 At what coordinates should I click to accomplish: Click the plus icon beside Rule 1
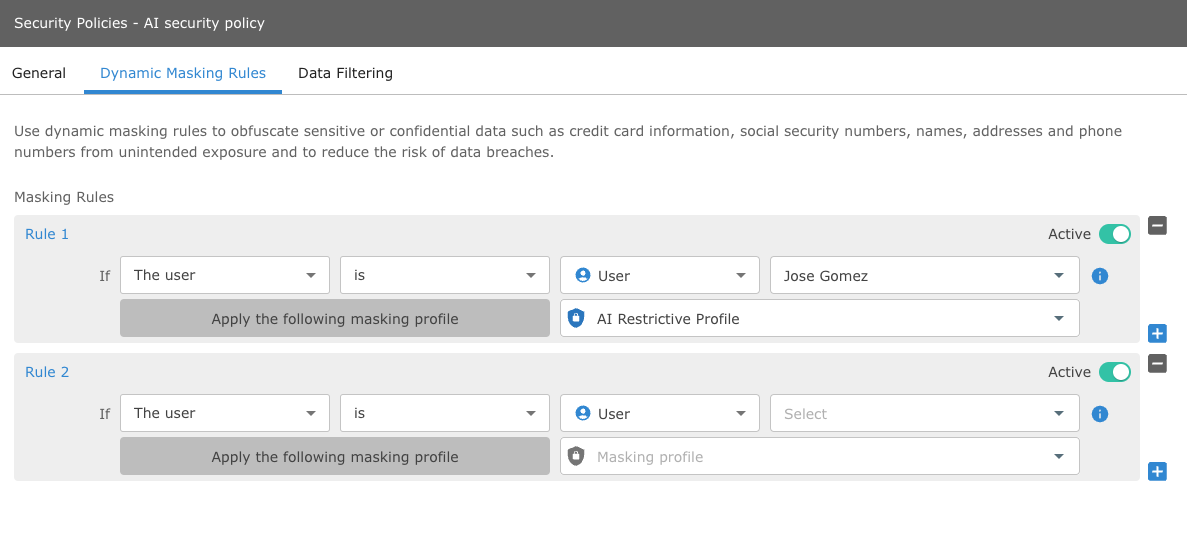(x=1157, y=334)
